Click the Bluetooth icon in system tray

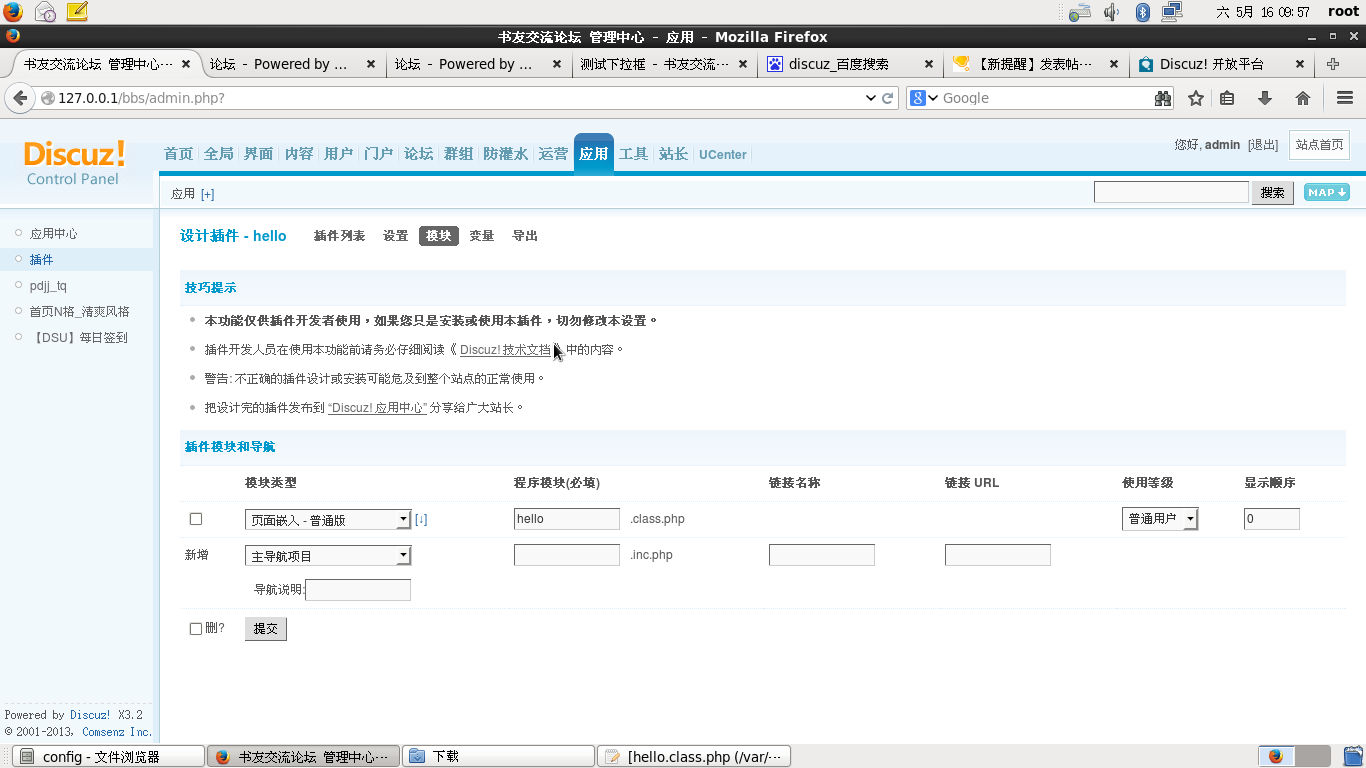(1141, 12)
